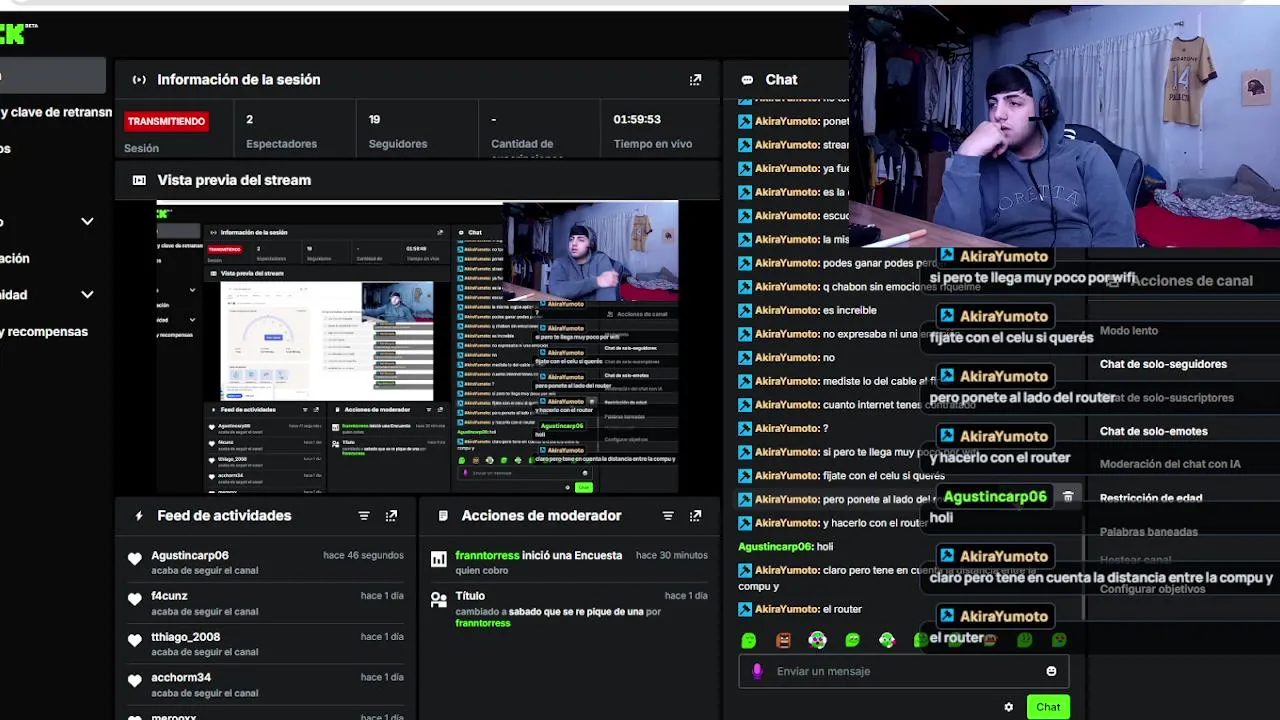The width and height of the screenshot is (1280, 720).
Task: Open Configurar objetivos
Action: point(1152,589)
